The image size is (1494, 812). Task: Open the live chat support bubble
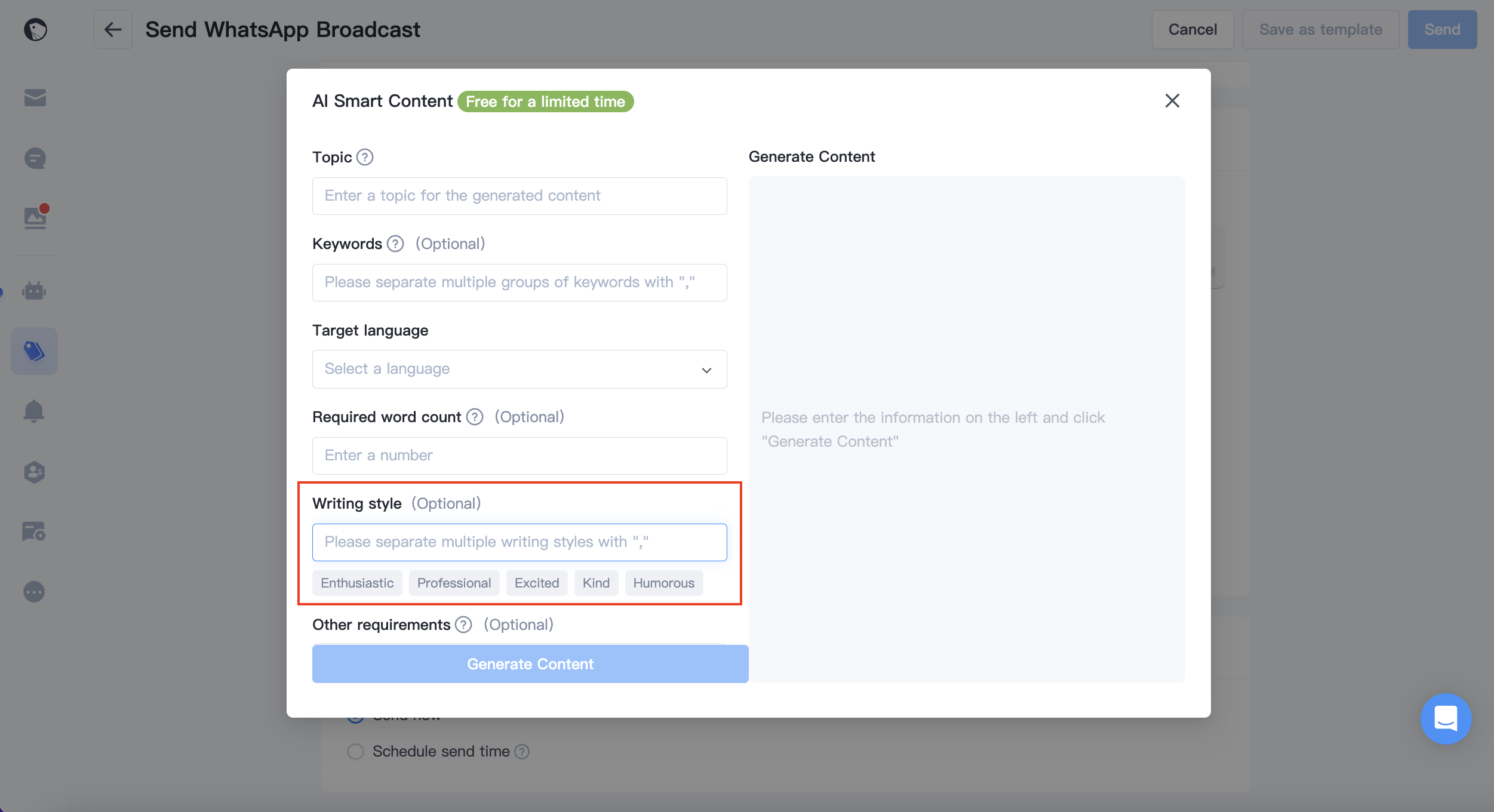click(1446, 718)
